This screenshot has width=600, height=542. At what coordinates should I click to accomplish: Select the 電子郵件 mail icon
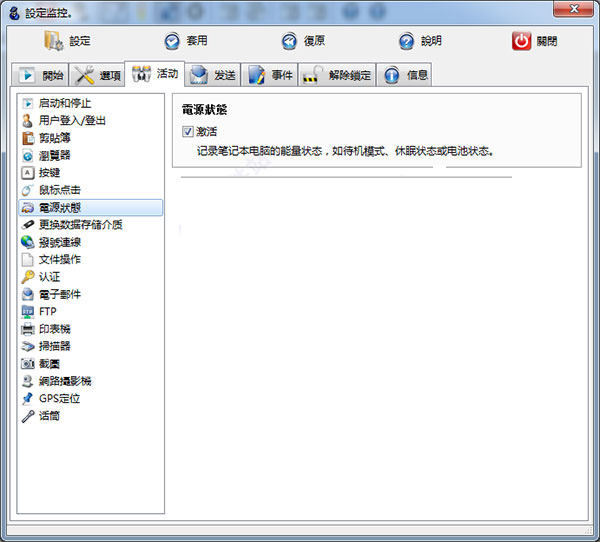coord(28,294)
